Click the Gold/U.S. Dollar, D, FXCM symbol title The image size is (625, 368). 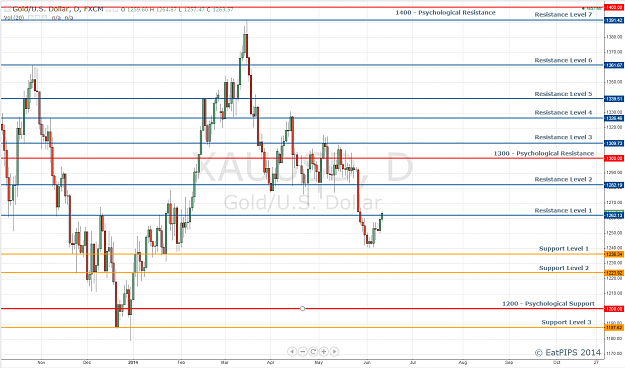[58, 9]
